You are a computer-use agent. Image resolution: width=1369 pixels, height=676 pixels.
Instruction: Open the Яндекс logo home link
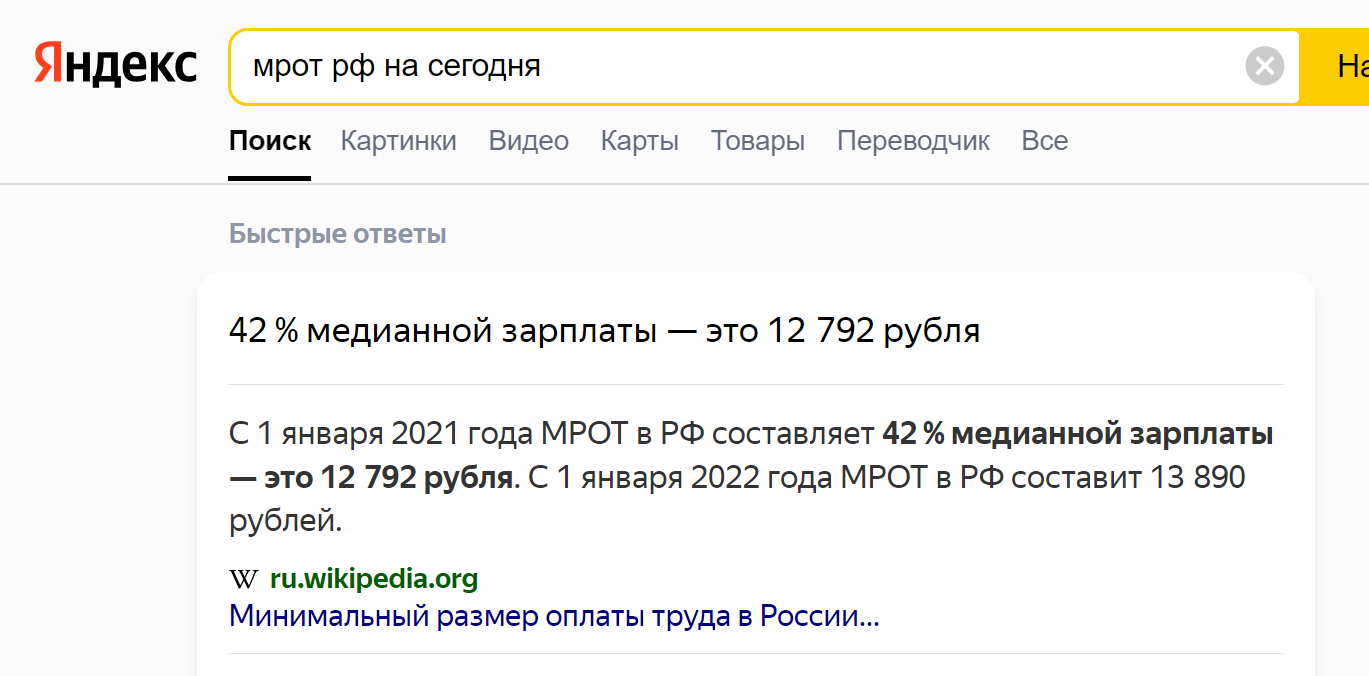(x=116, y=65)
